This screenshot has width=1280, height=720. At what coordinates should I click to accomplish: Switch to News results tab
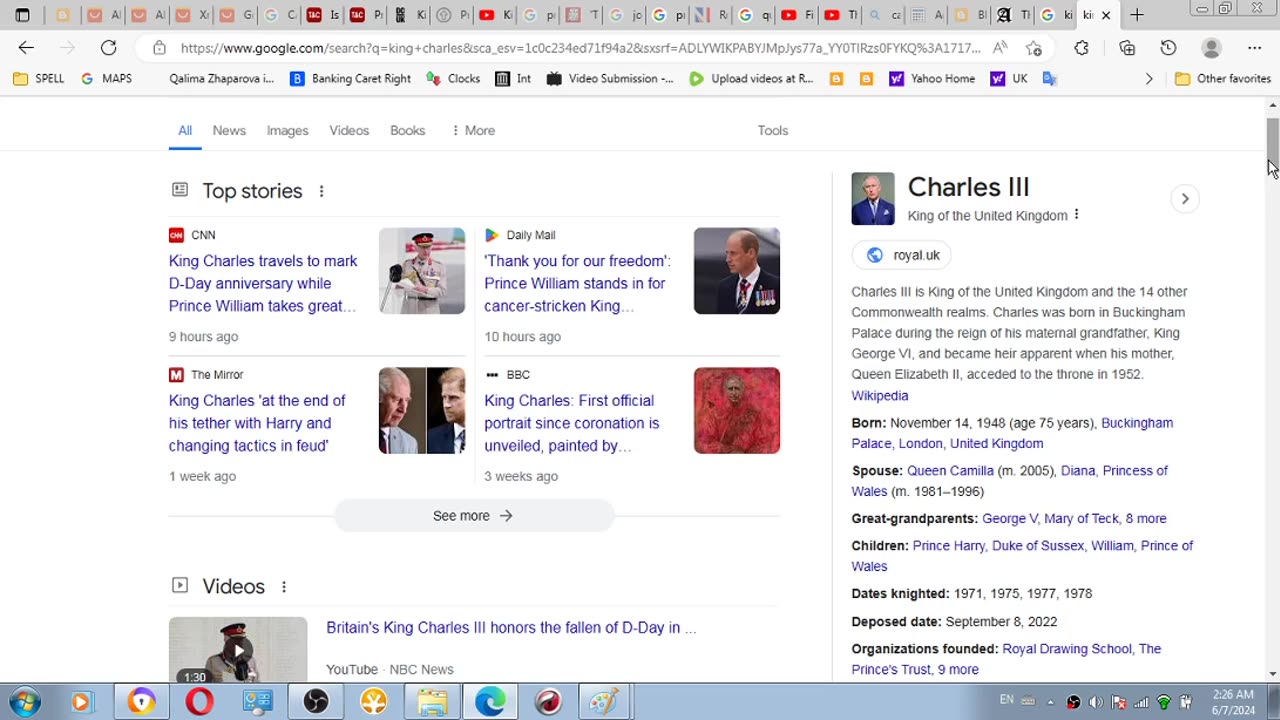pos(229,130)
